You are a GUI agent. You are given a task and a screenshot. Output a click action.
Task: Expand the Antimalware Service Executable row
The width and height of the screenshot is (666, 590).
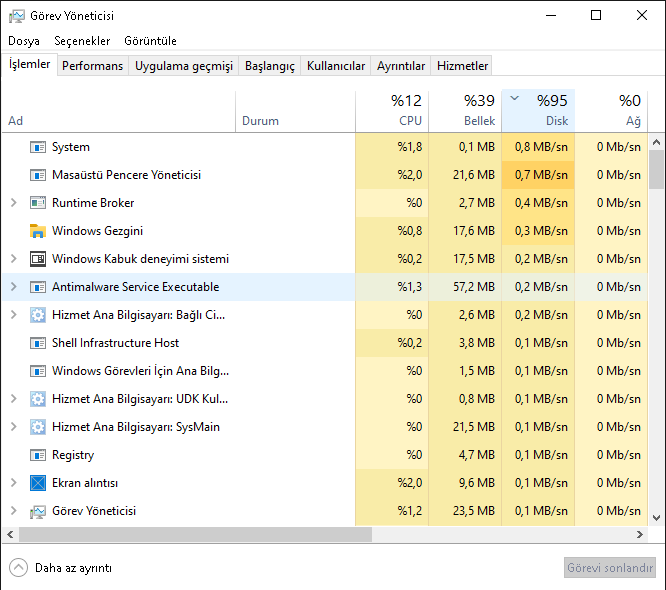(13, 287)
